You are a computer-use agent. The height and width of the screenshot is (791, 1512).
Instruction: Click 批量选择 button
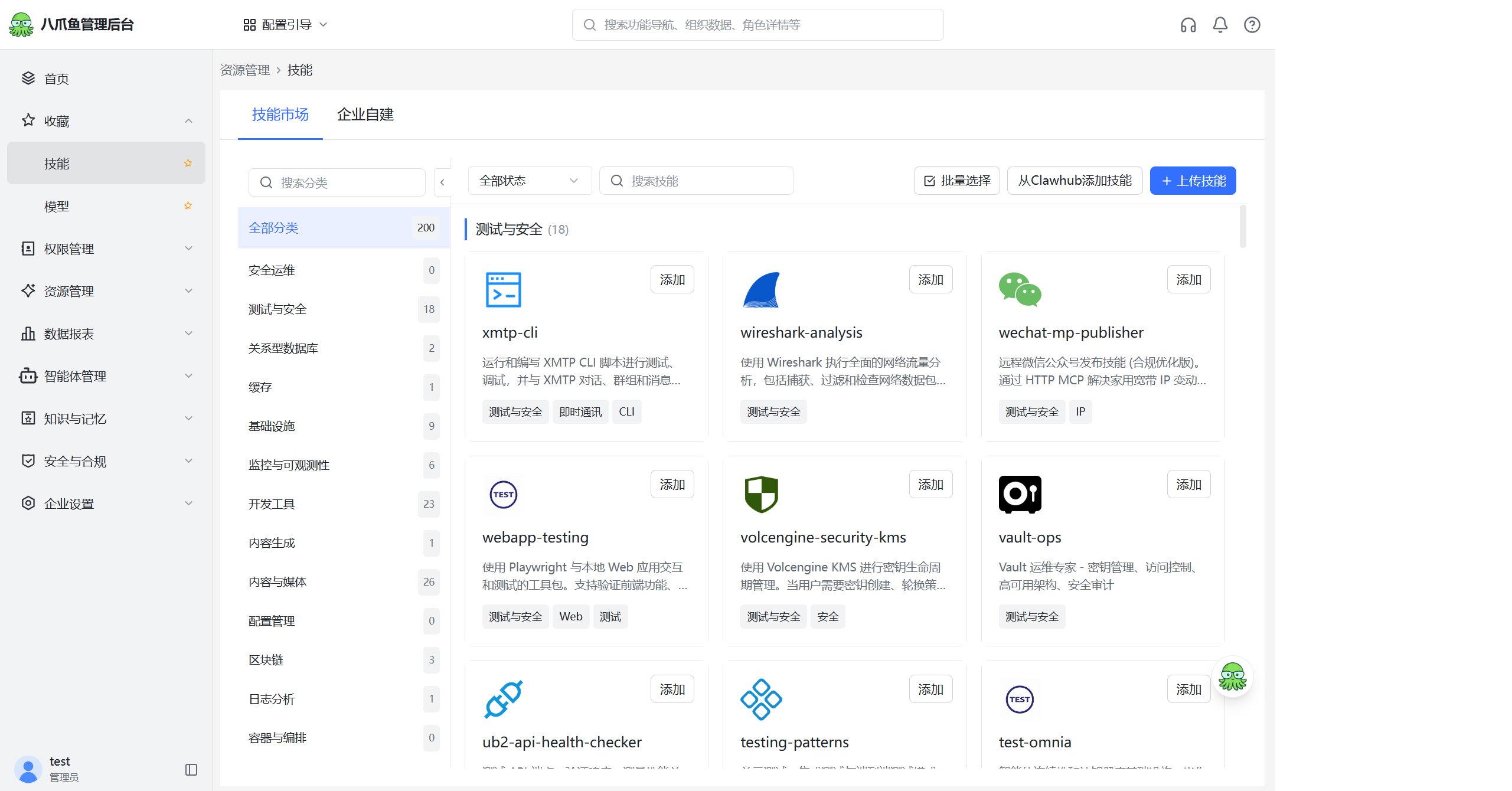pyautogui.click(x=957, y=181)
